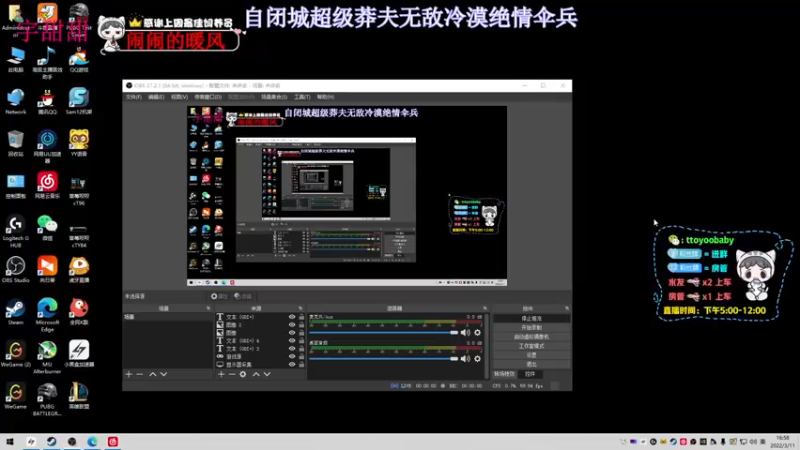Open 虎牙直播 desktop shortcut
This screenshot has width=800, height=450.
pyautogui.click(x=79, y=270)
